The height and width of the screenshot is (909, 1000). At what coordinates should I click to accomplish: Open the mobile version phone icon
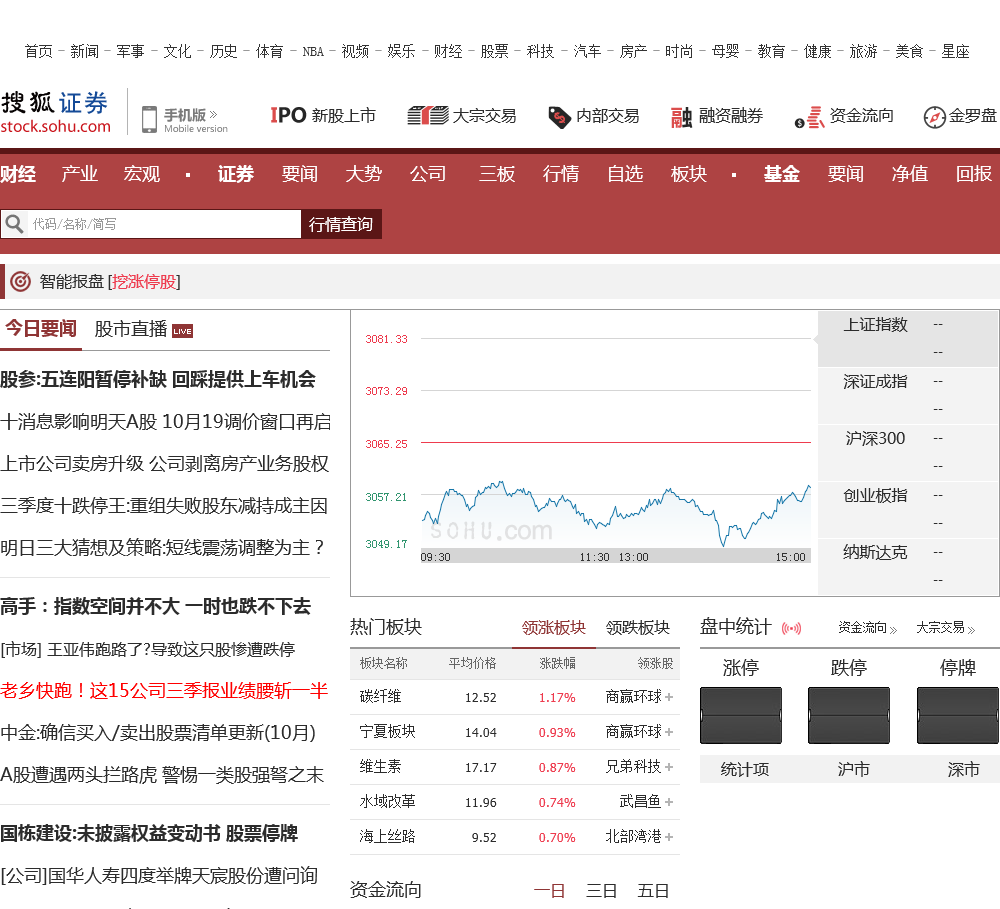pyautogui.click(x=149, y=119)
